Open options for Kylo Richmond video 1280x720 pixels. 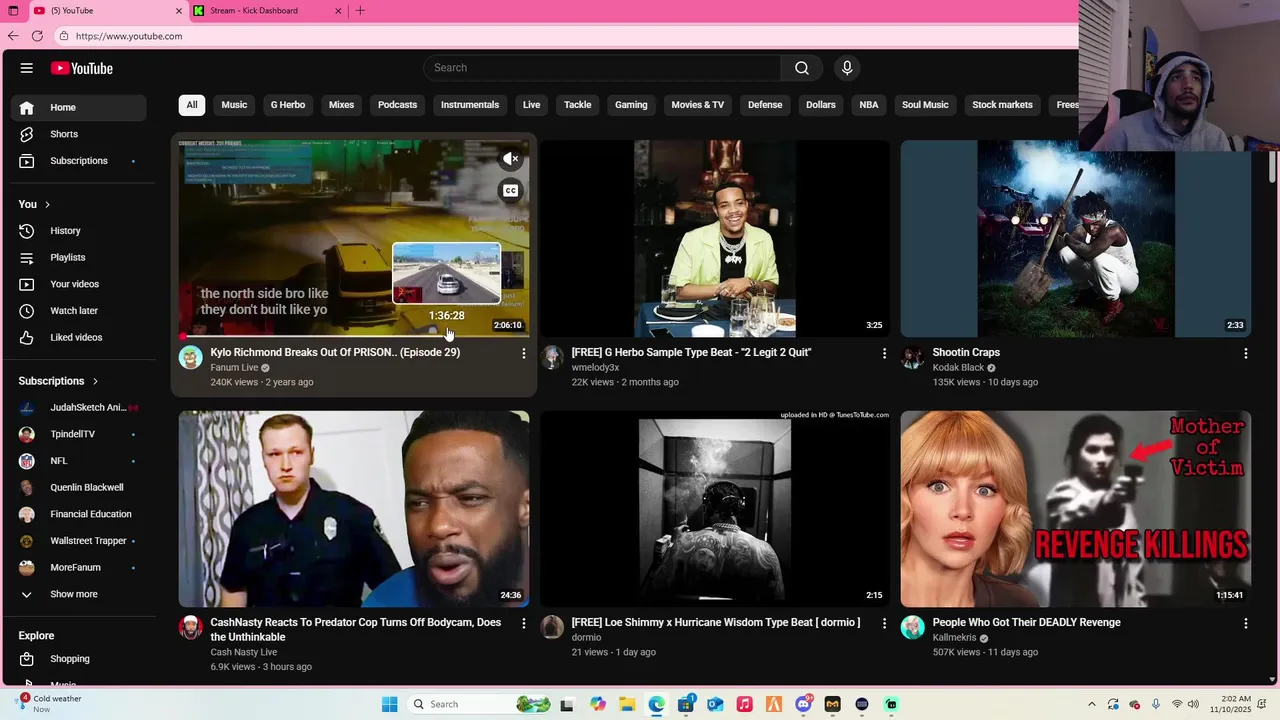[523, 353]
